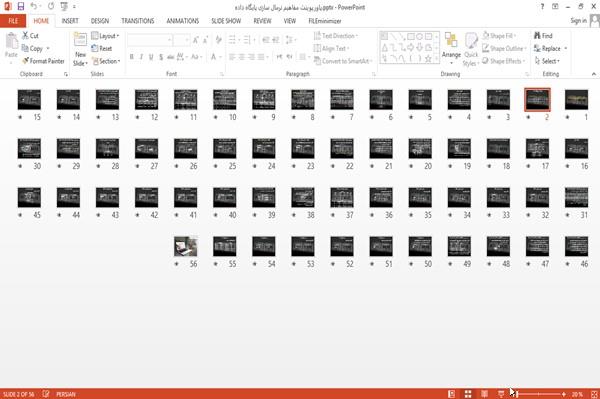Viewport: 600px width, 399px height.
Task: Click the Format Painter button
Action: pyautogui.click(x=43, y=61)
